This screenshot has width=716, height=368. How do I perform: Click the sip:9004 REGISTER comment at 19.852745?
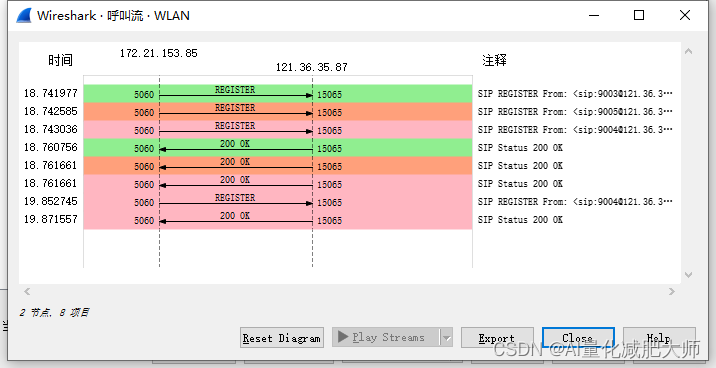(x=575, y=202)
